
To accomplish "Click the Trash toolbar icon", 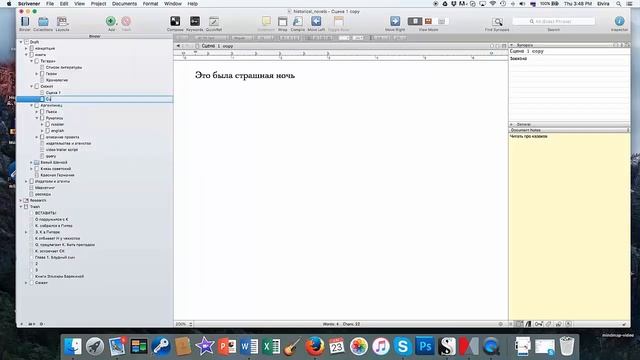I will 126,21.
